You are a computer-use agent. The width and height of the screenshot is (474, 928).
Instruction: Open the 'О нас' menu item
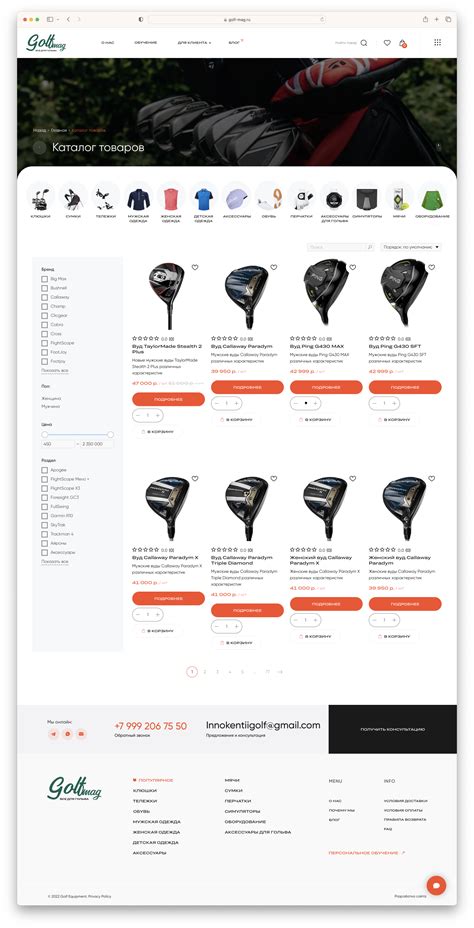(x=107, y=43)
